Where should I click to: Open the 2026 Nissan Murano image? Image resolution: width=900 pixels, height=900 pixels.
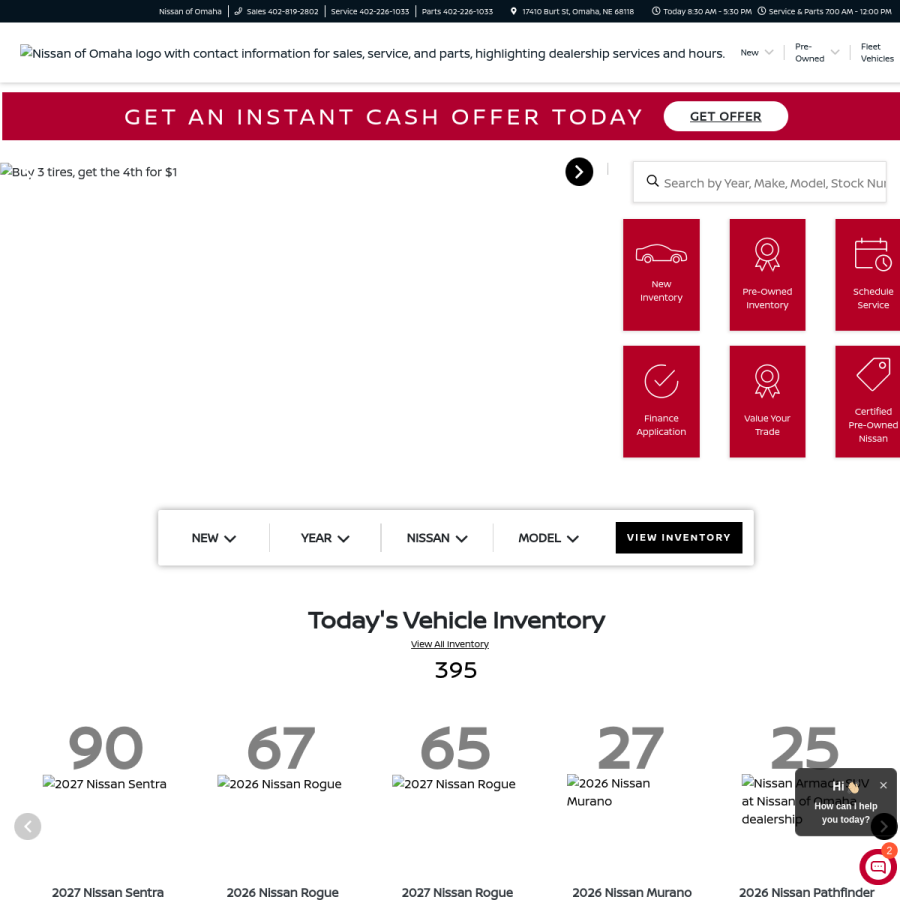pyautogui.click(x=608, y=792)
